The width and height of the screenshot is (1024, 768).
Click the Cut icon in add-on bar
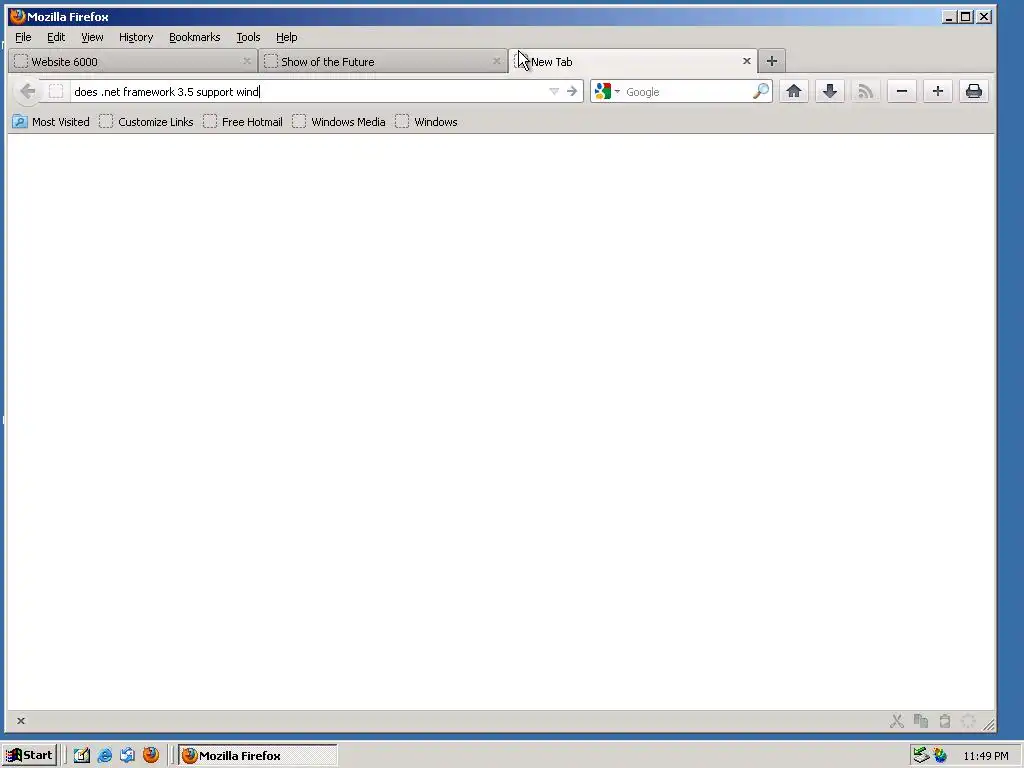897,721
